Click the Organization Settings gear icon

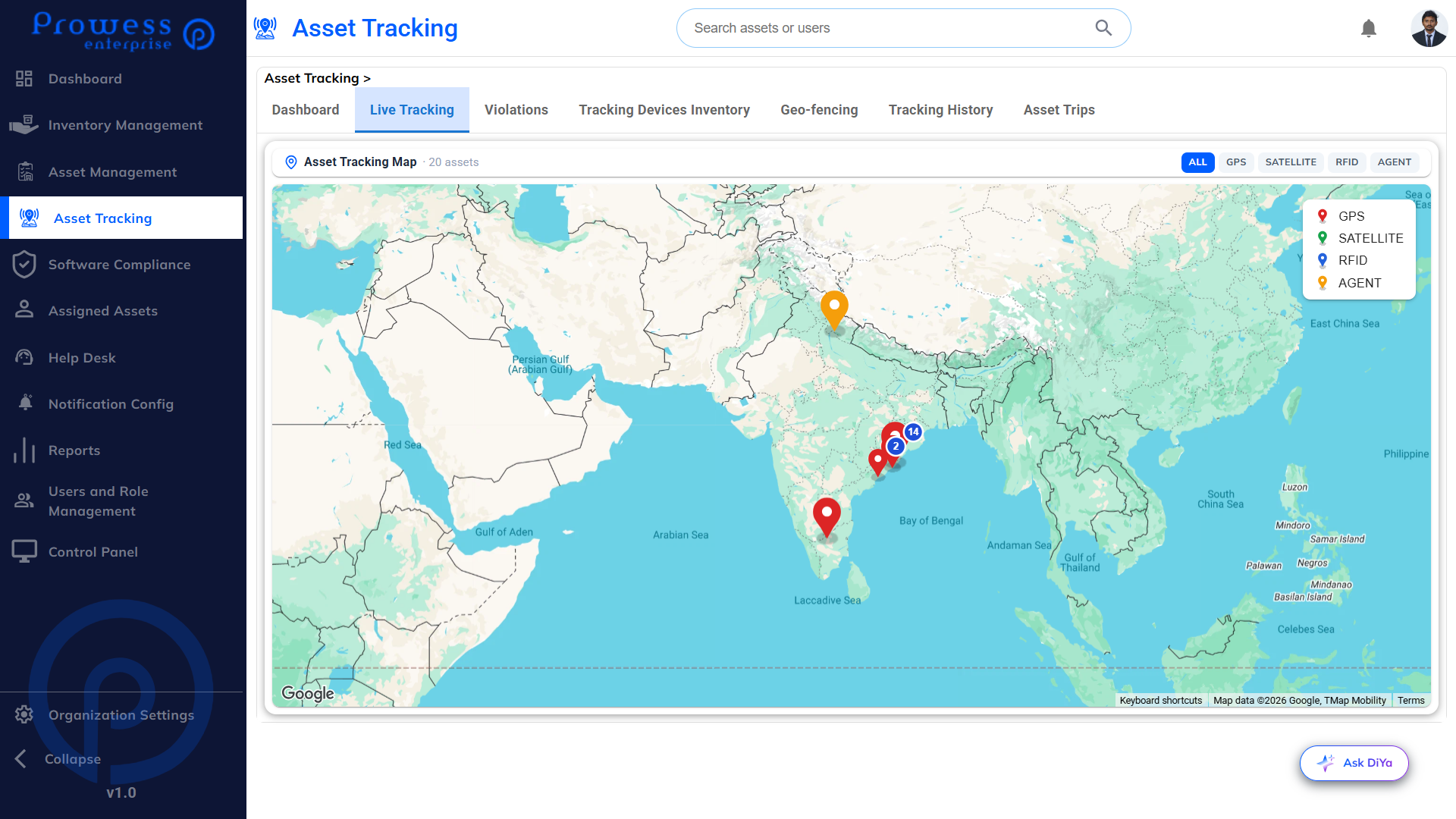pyautogui.click(x=24, y=714)
